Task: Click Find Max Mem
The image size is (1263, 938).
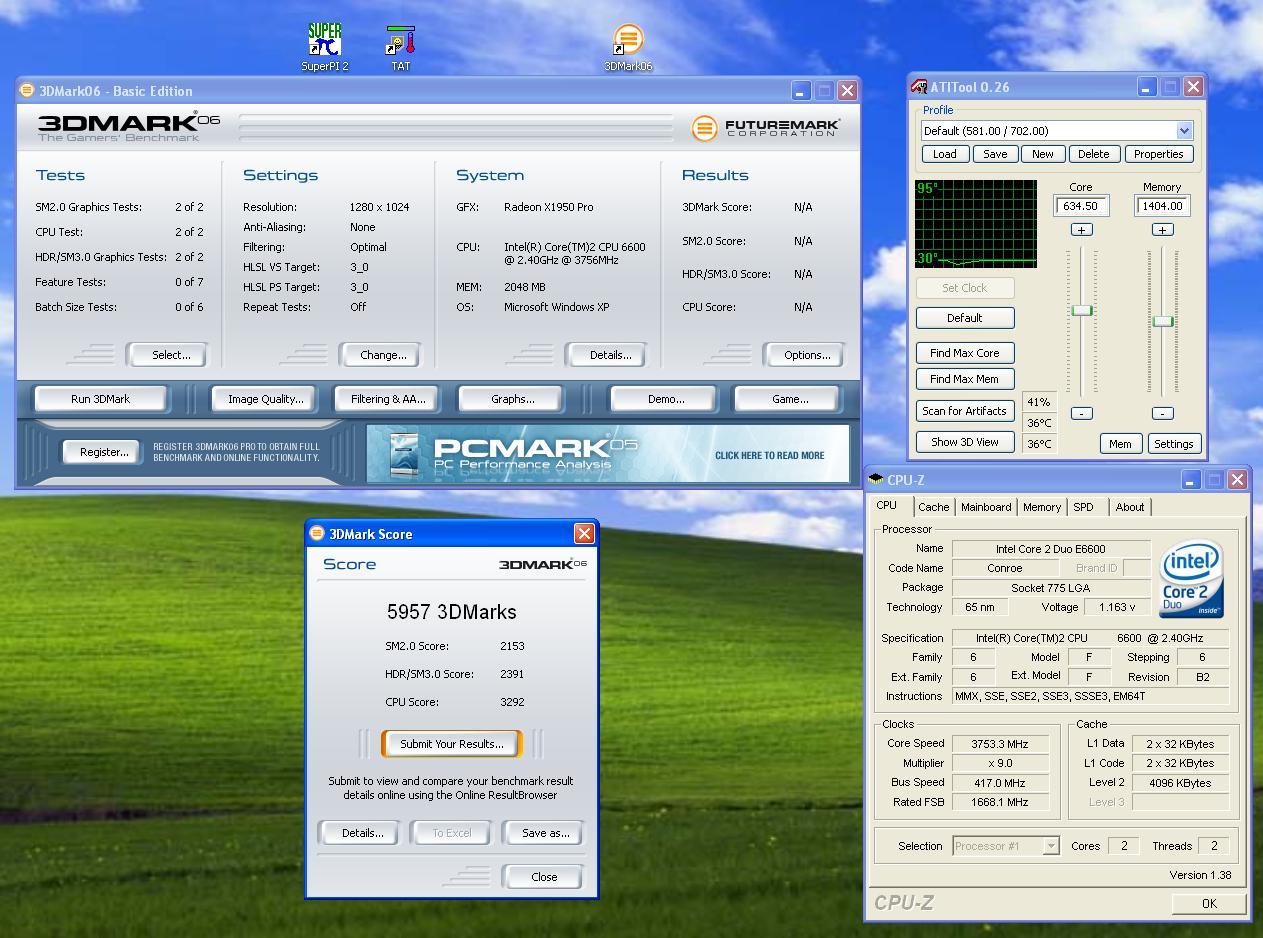Action: [x=965, y=379]
